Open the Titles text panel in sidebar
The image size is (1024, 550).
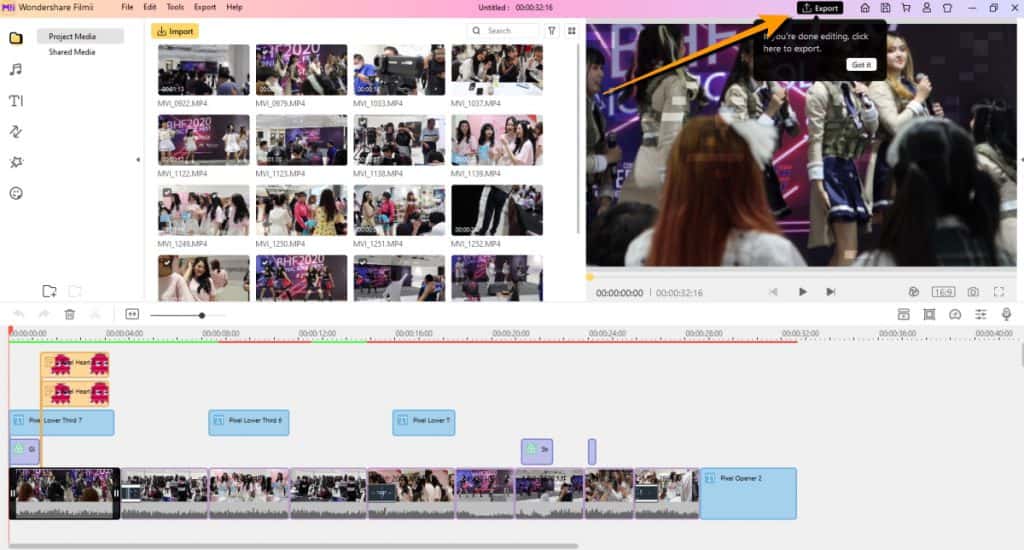point(16,100)
